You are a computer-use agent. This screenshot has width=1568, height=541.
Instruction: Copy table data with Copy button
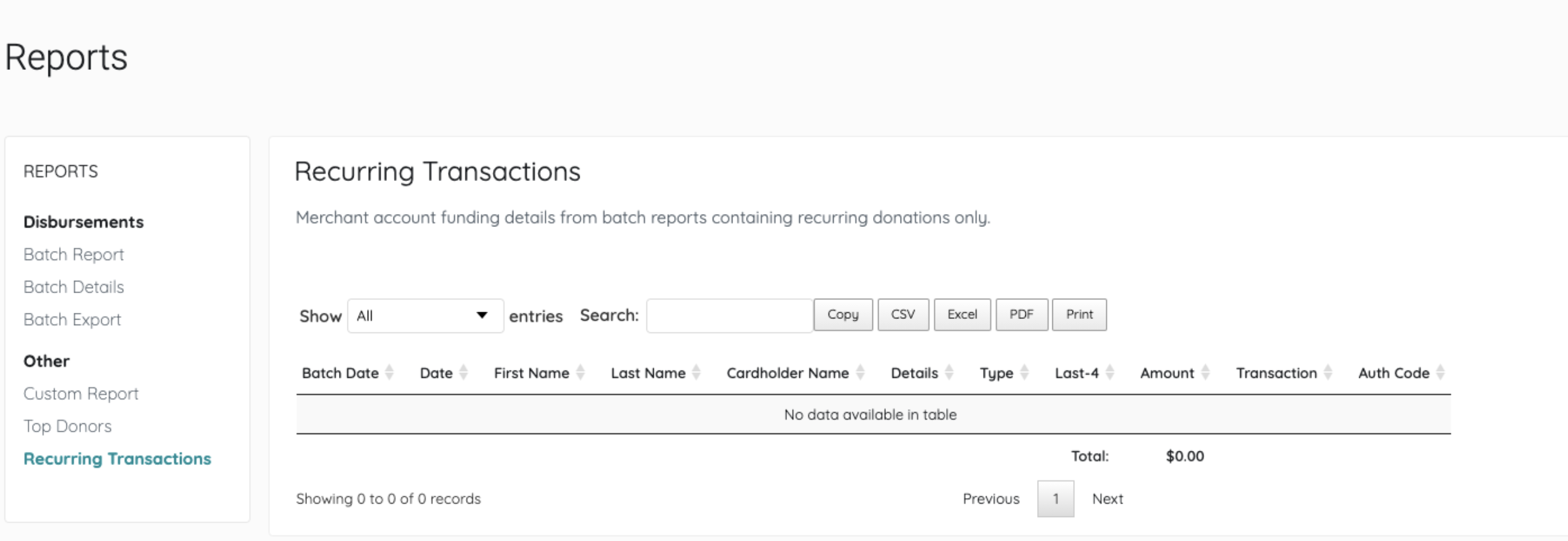point(842,315)
